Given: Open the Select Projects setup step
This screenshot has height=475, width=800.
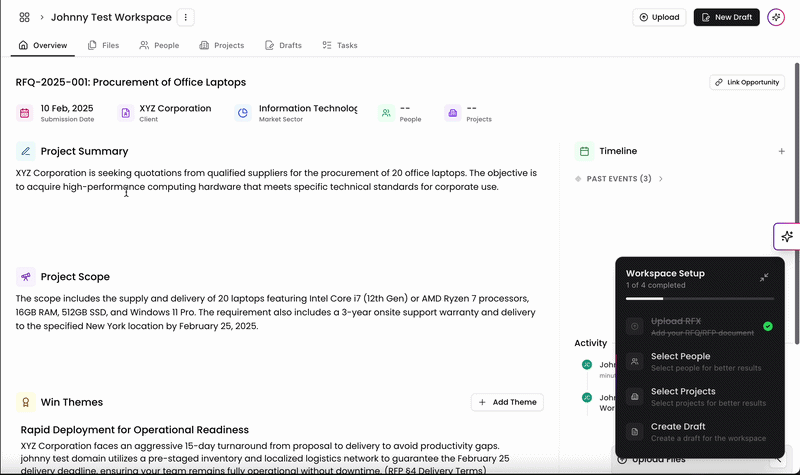Looking at the screenshot, I should [x=699, y=396].
